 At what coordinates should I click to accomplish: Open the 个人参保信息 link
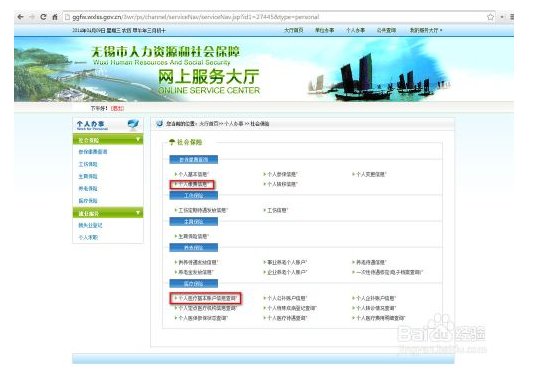tap(281, 174)
